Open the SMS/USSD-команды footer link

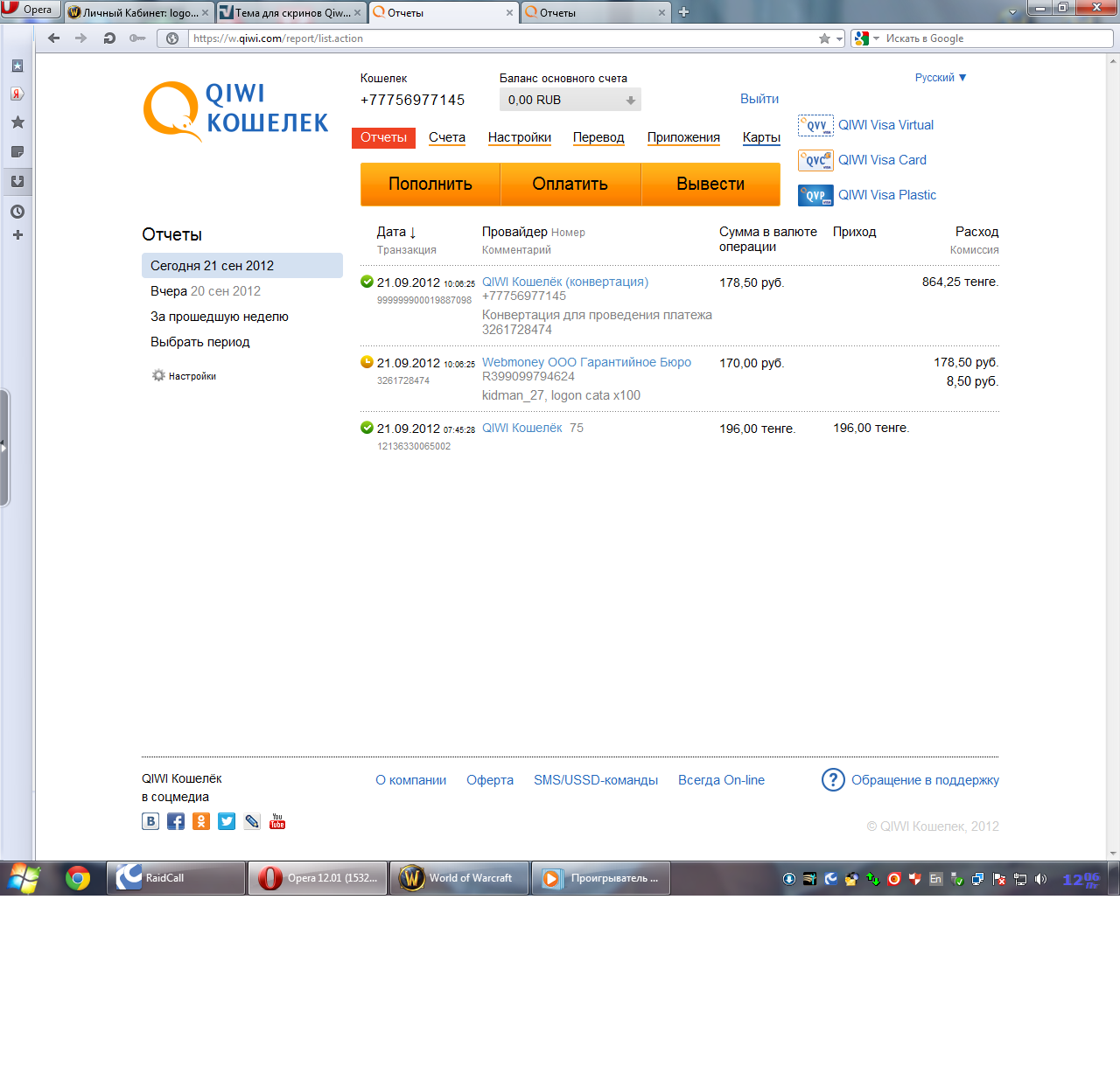coord(596,780)
